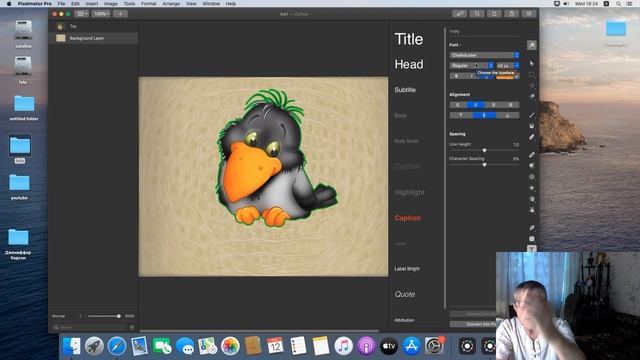Open the 100% zoom dropdown in the toolbar
This screenshot has height=360, width=640.
[x=101, y=14]
